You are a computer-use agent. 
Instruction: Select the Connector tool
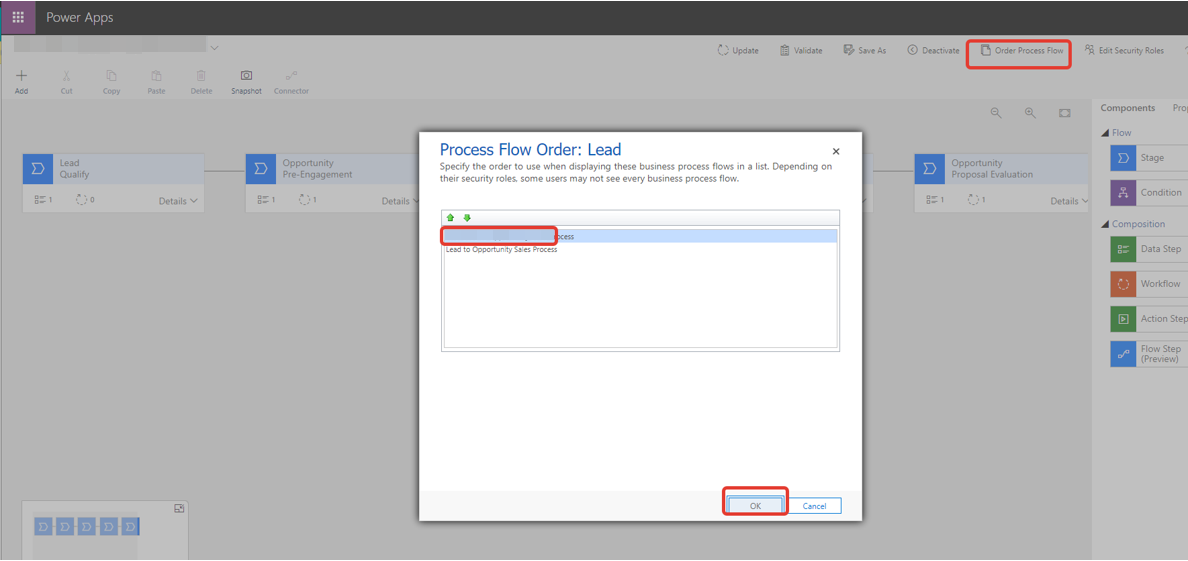tap(291, 82)
